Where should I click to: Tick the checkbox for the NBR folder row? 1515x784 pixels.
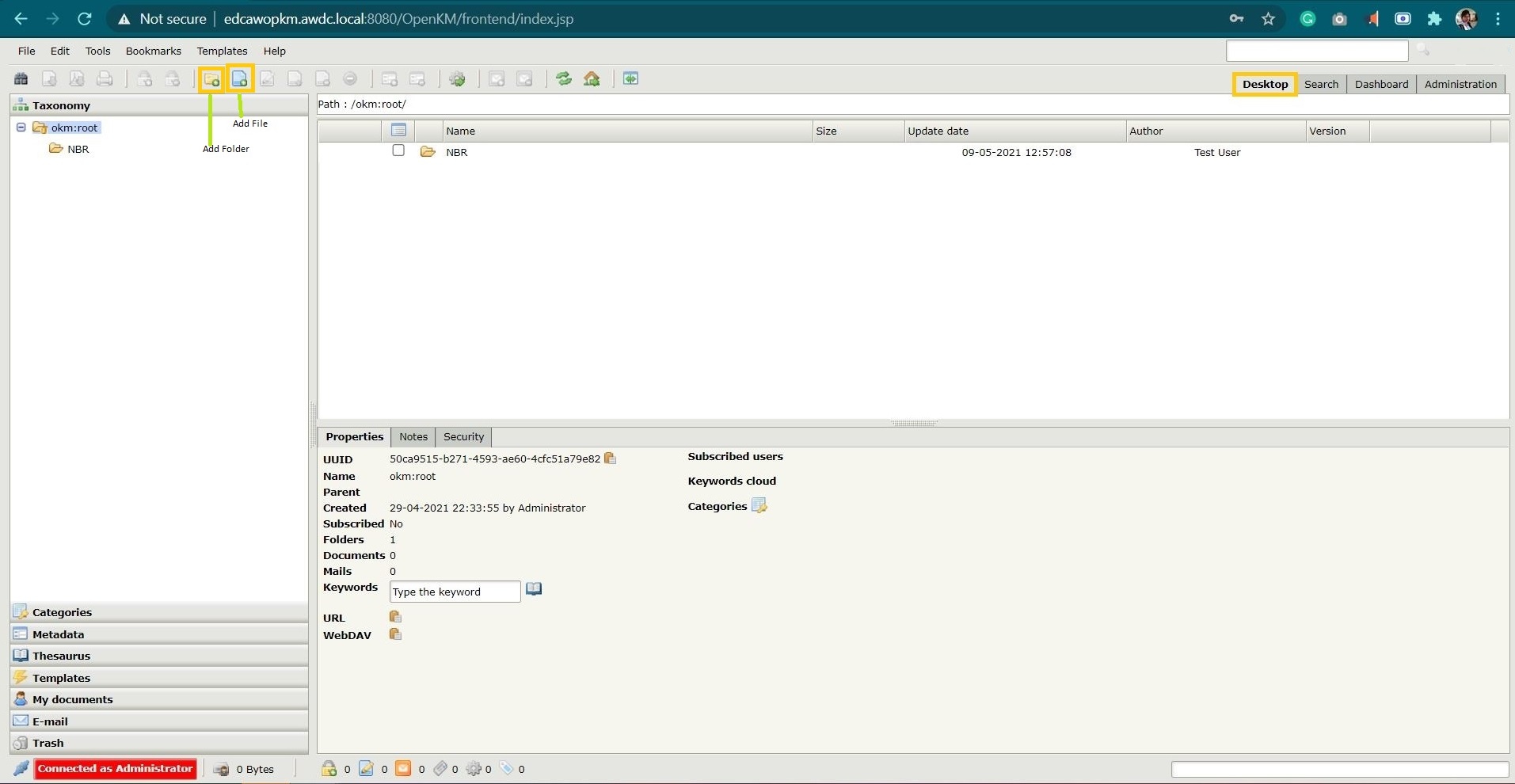pos(398,150)
